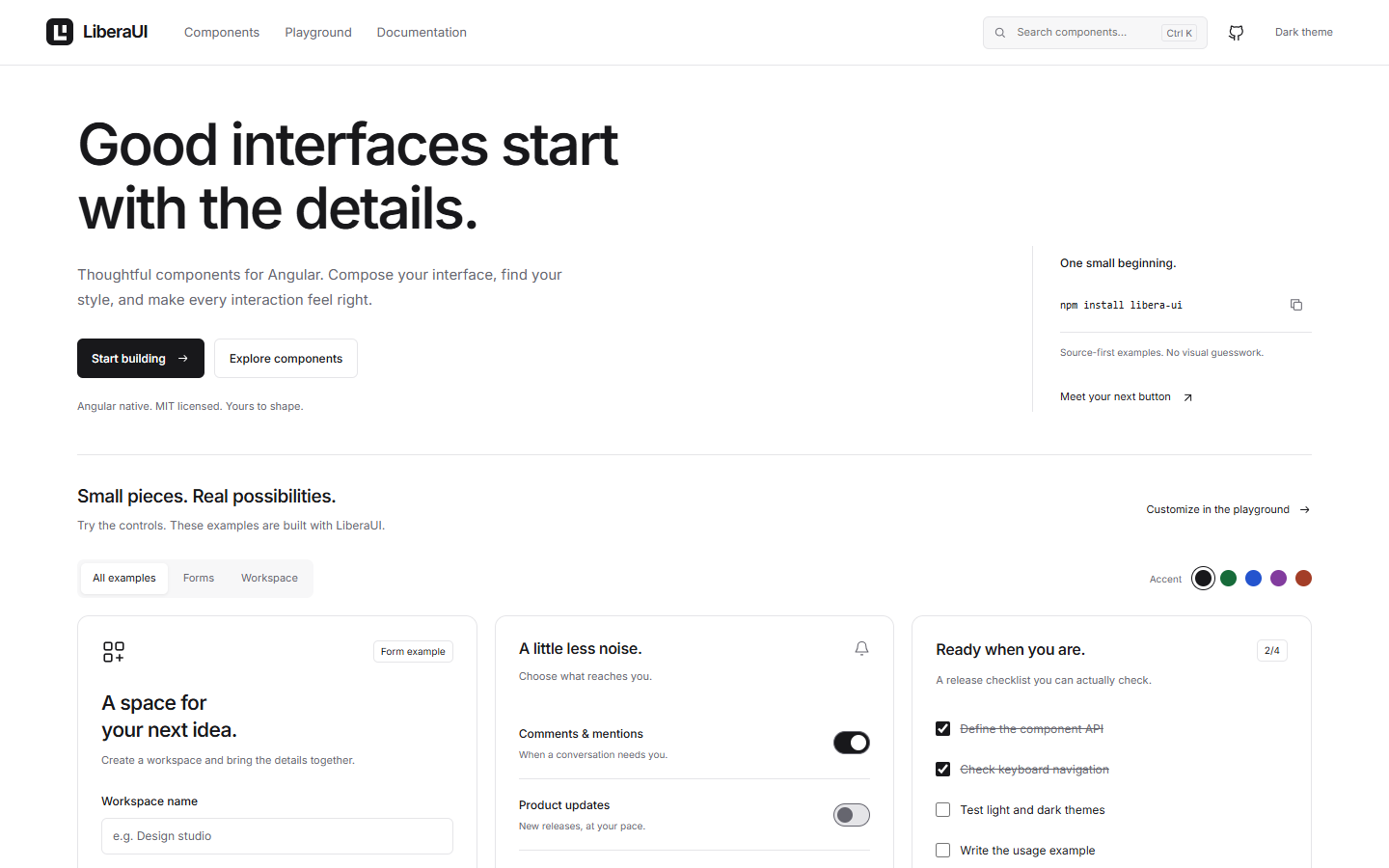The height and width of the screenshot is (868, 1389).
Task: Click the LiberaUI brand name
Action: click(x=115, y=32)
